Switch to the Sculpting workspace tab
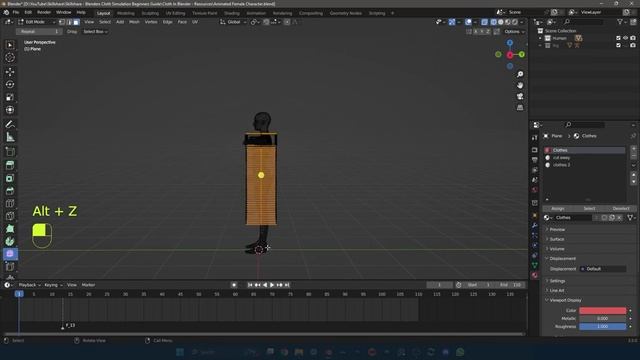Image resolution: width=640 pixels, height=360 pixels. click(x=150, y=13)
